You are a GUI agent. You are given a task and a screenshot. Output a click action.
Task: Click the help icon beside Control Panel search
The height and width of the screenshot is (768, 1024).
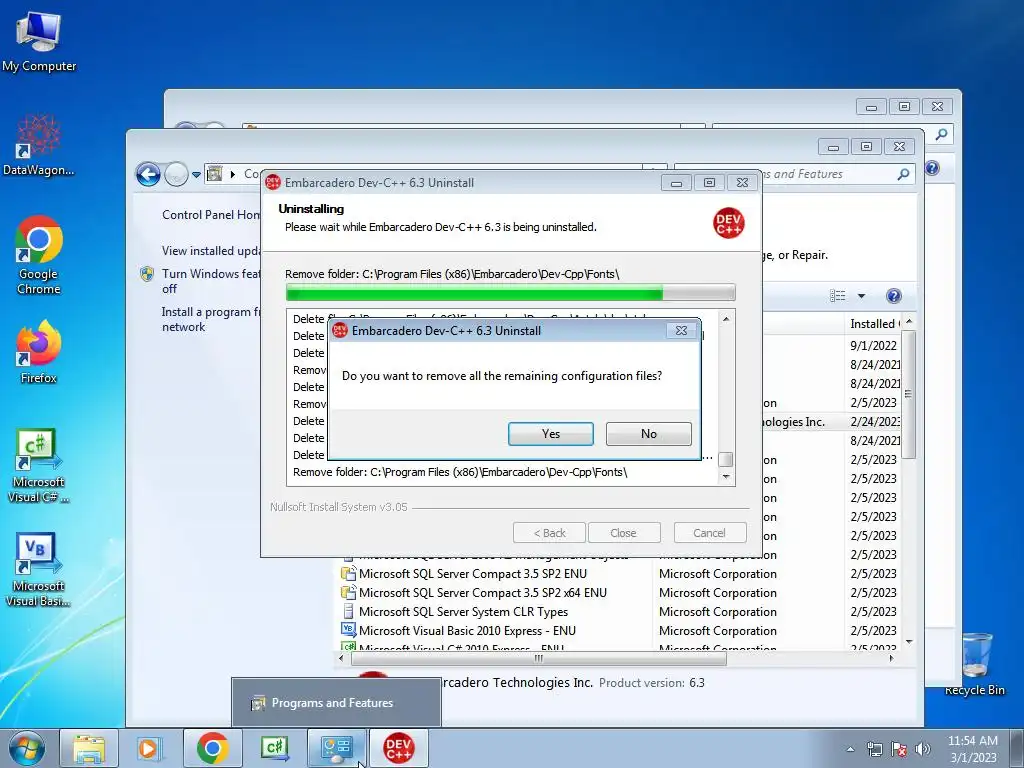932,168
